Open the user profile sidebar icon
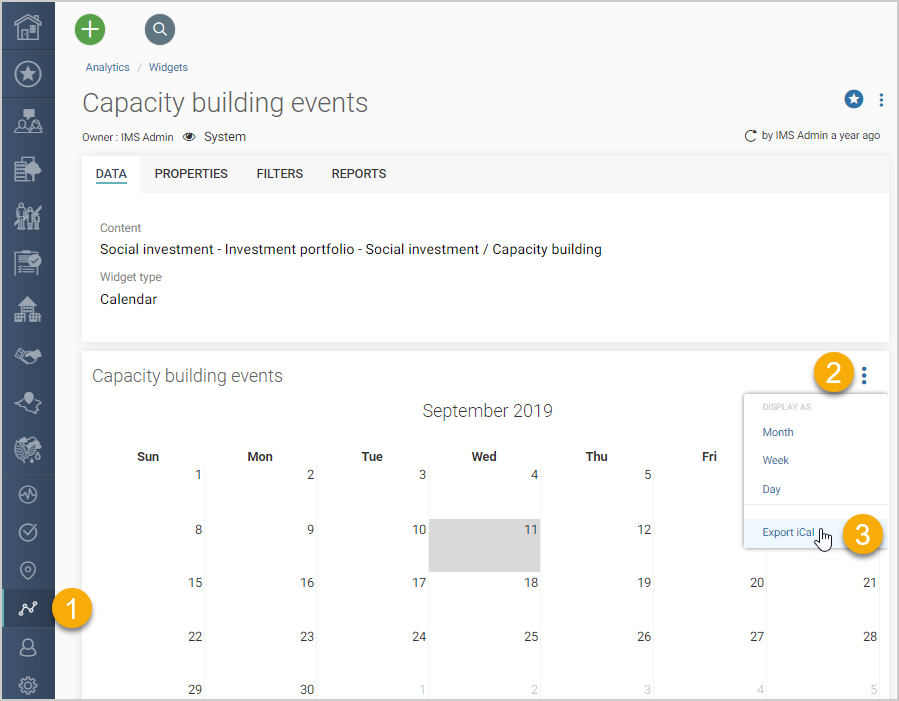The height and width of the screenshot is (701, 899). click(28, 648)
